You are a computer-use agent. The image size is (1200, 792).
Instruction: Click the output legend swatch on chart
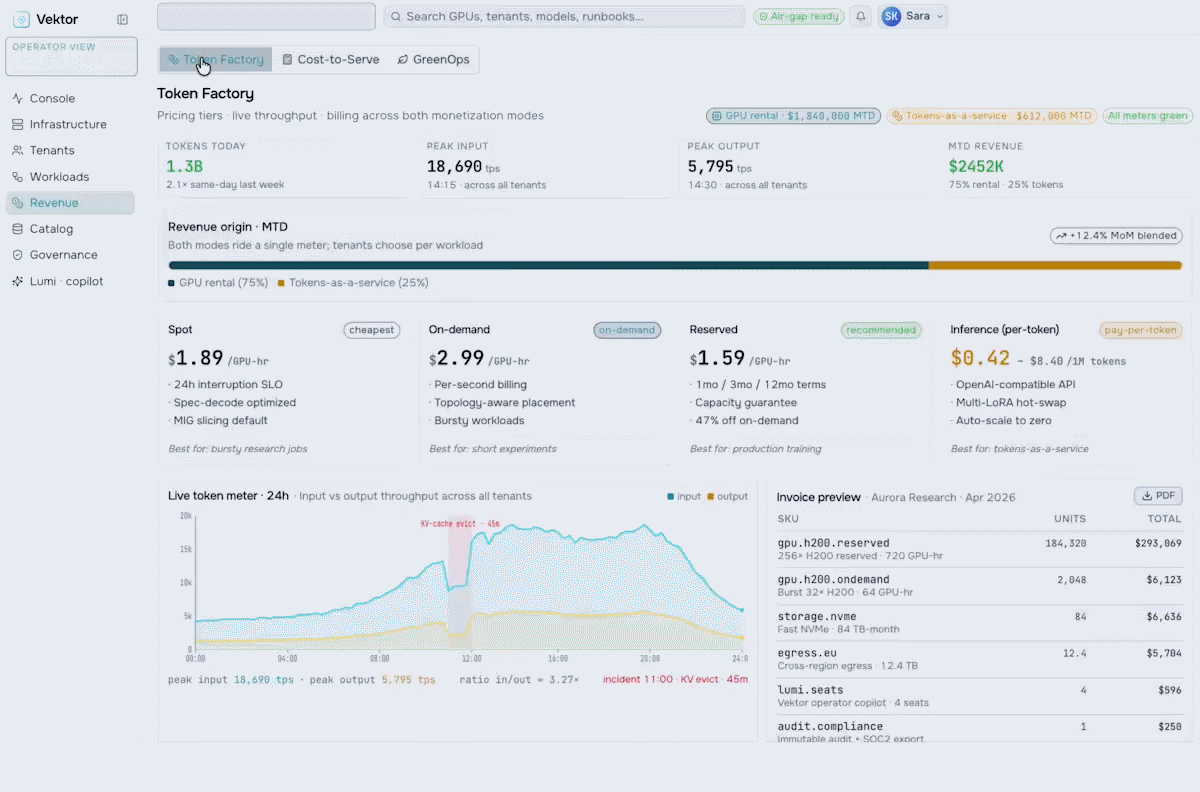click(x=710, y=496)
